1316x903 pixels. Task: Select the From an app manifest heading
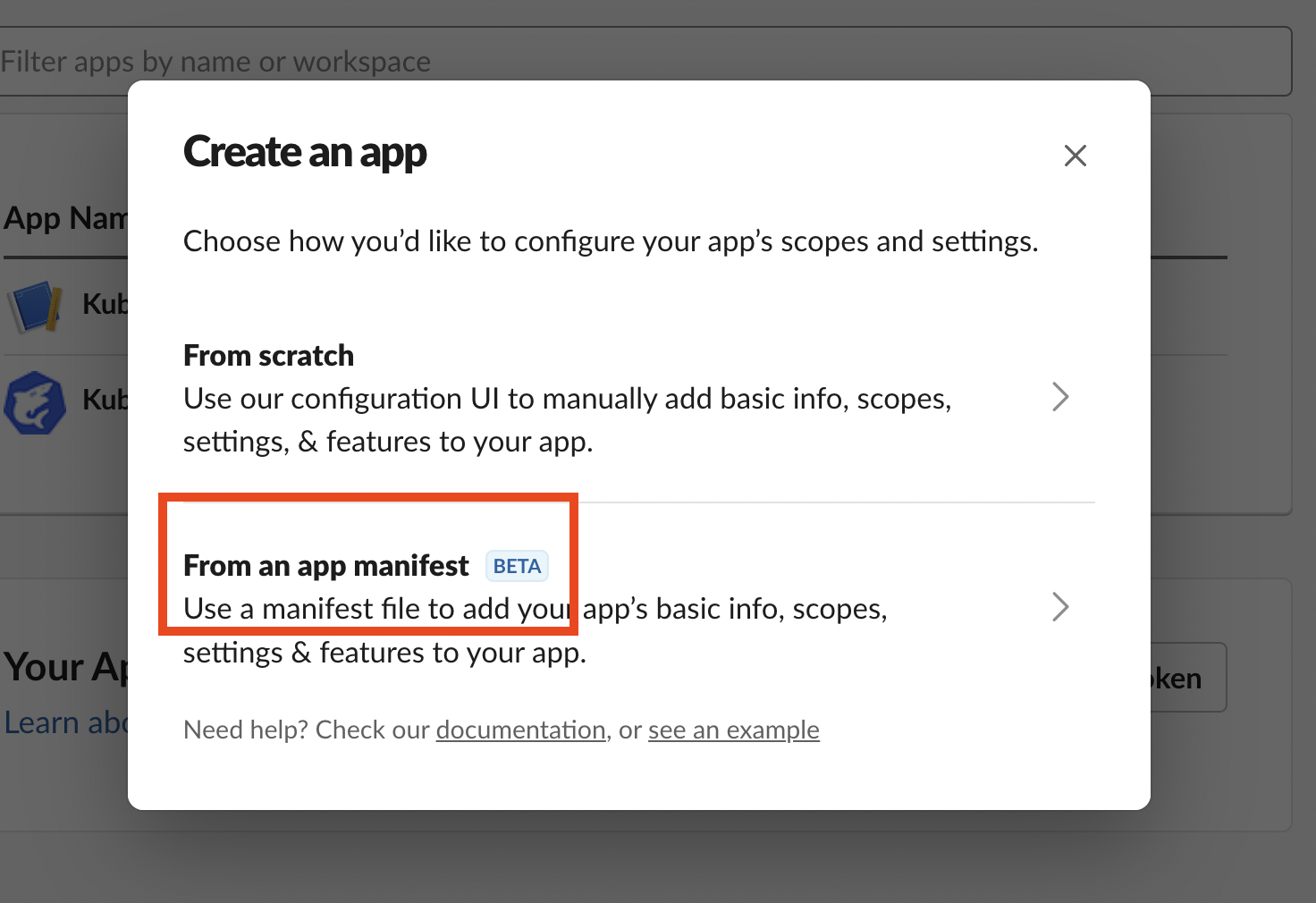(x=325, y=566)
